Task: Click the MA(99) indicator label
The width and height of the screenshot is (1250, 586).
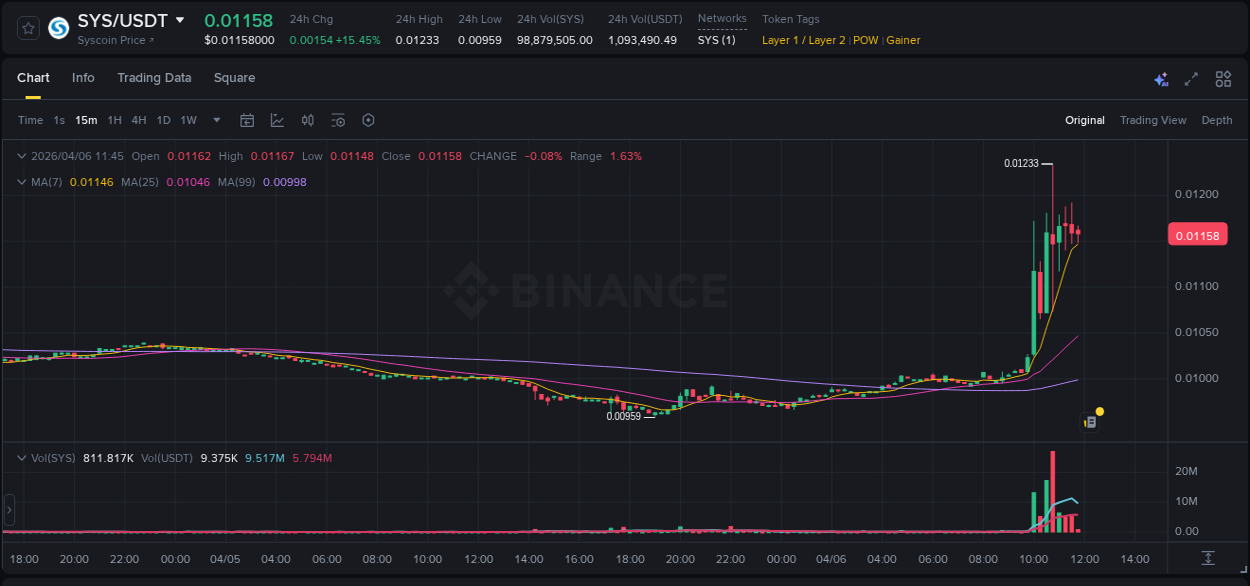Action: pos(236,182)
